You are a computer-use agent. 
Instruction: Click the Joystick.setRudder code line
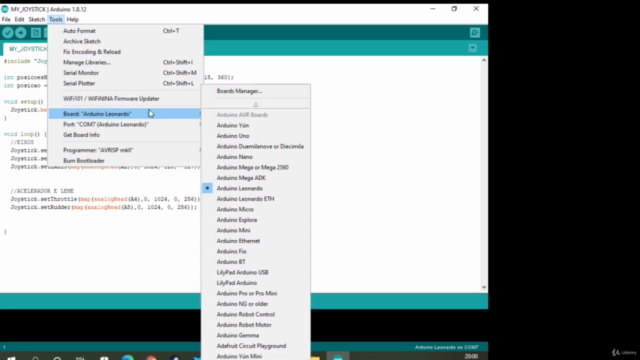coord(104,207)
